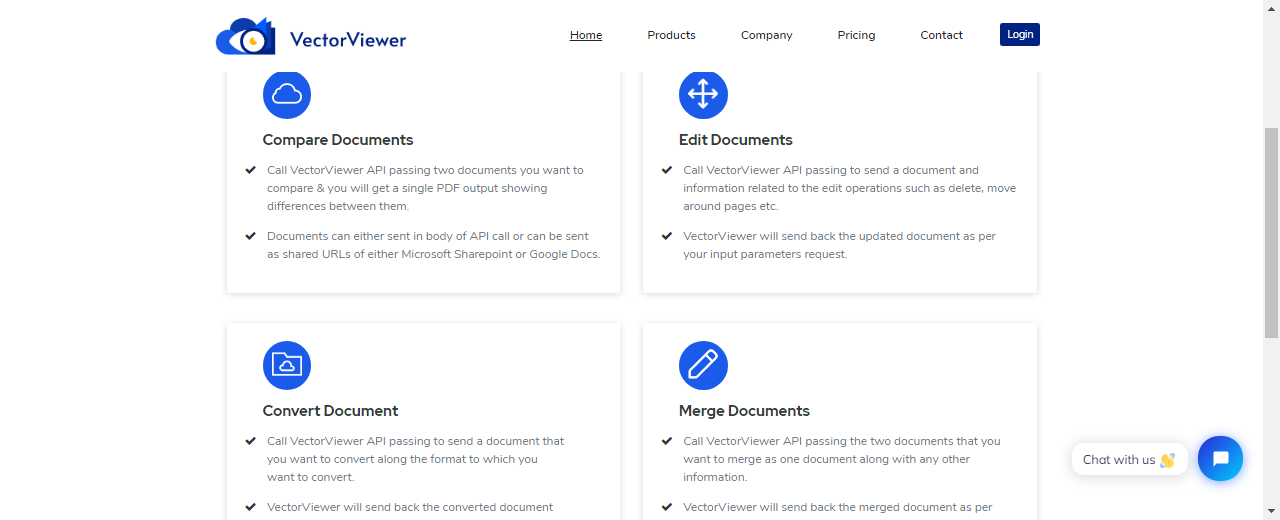Click the page's vertical scrollbar thumb
Screen dimensions: 1280x520
1271,230
